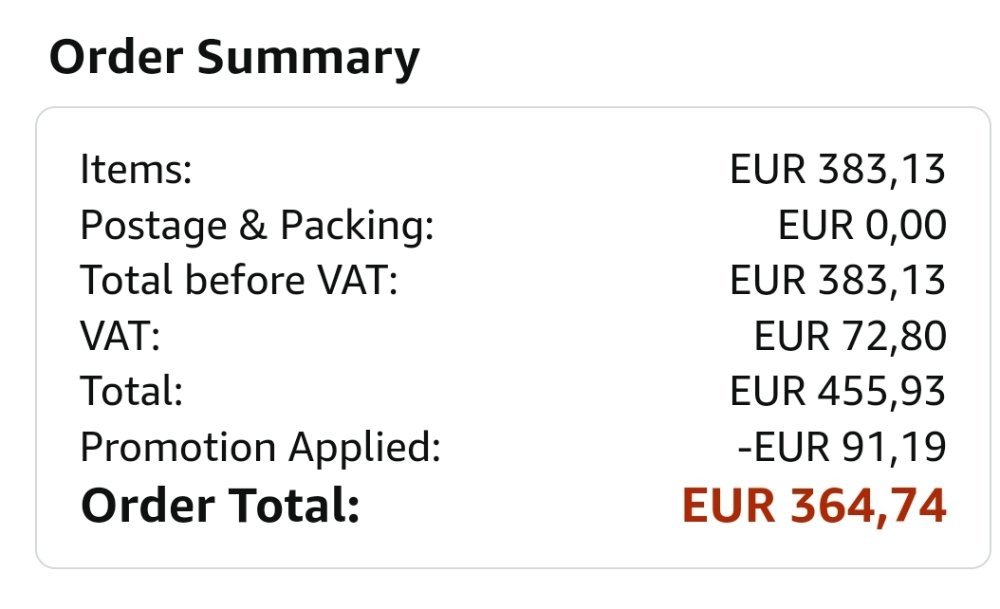The image size is (1000, 609).
Task: Click the word Summary in the heading
Action: click(x=308, y=60)
